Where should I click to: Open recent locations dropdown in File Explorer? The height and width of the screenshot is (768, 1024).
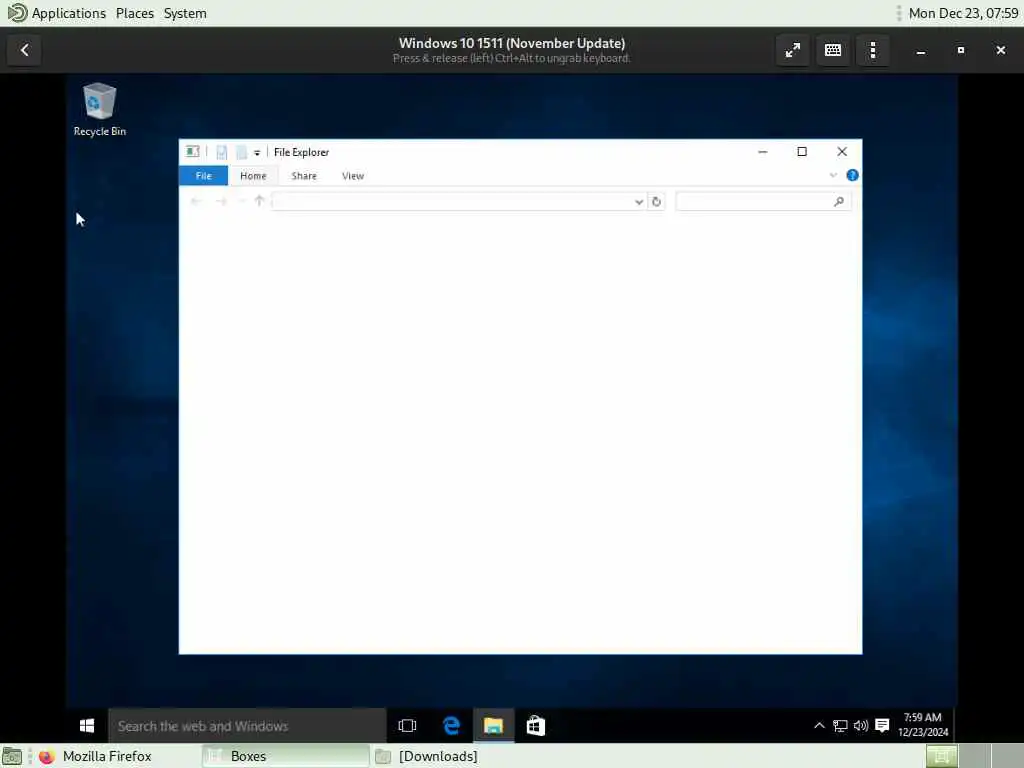click(x=241, y=201)
